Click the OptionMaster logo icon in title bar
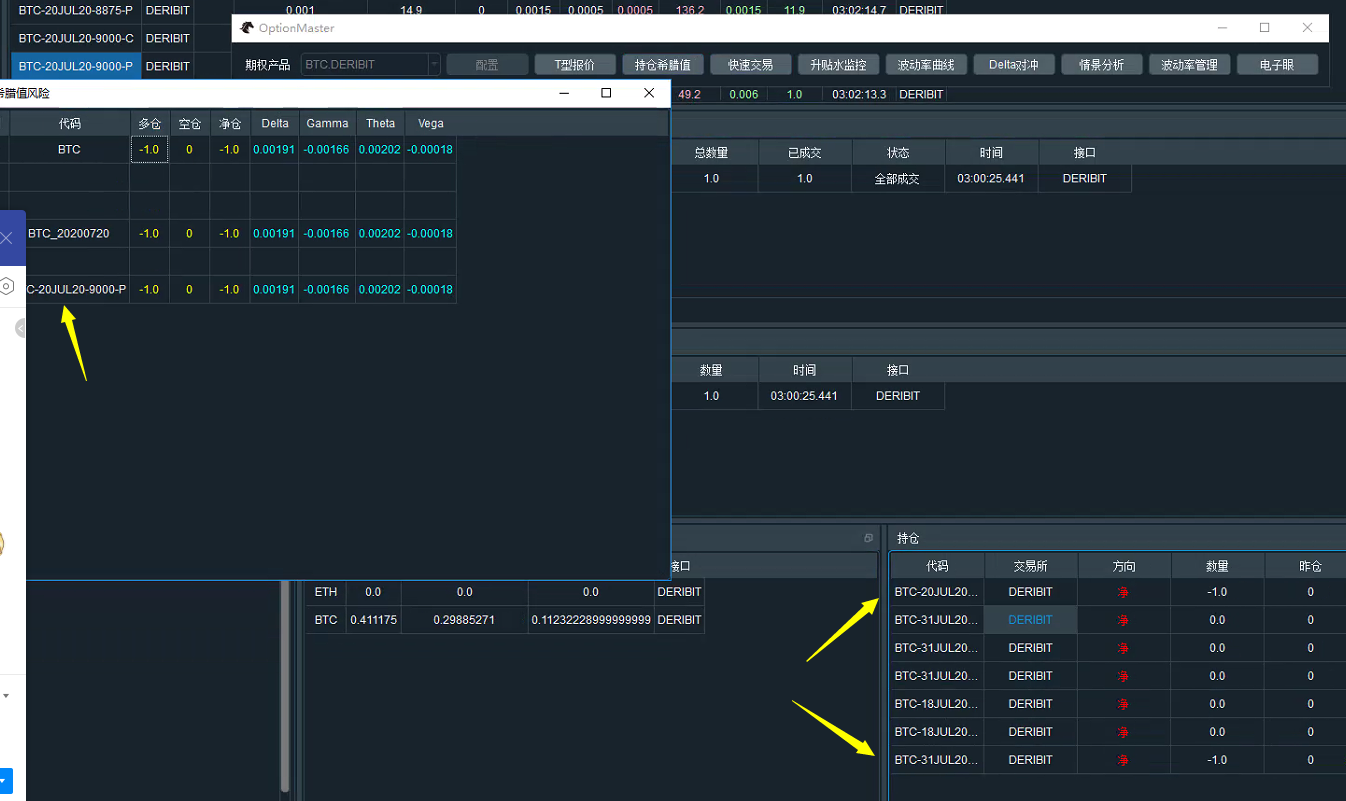Viewport: 1346px width, 801px height. click(x=246, y=28)
